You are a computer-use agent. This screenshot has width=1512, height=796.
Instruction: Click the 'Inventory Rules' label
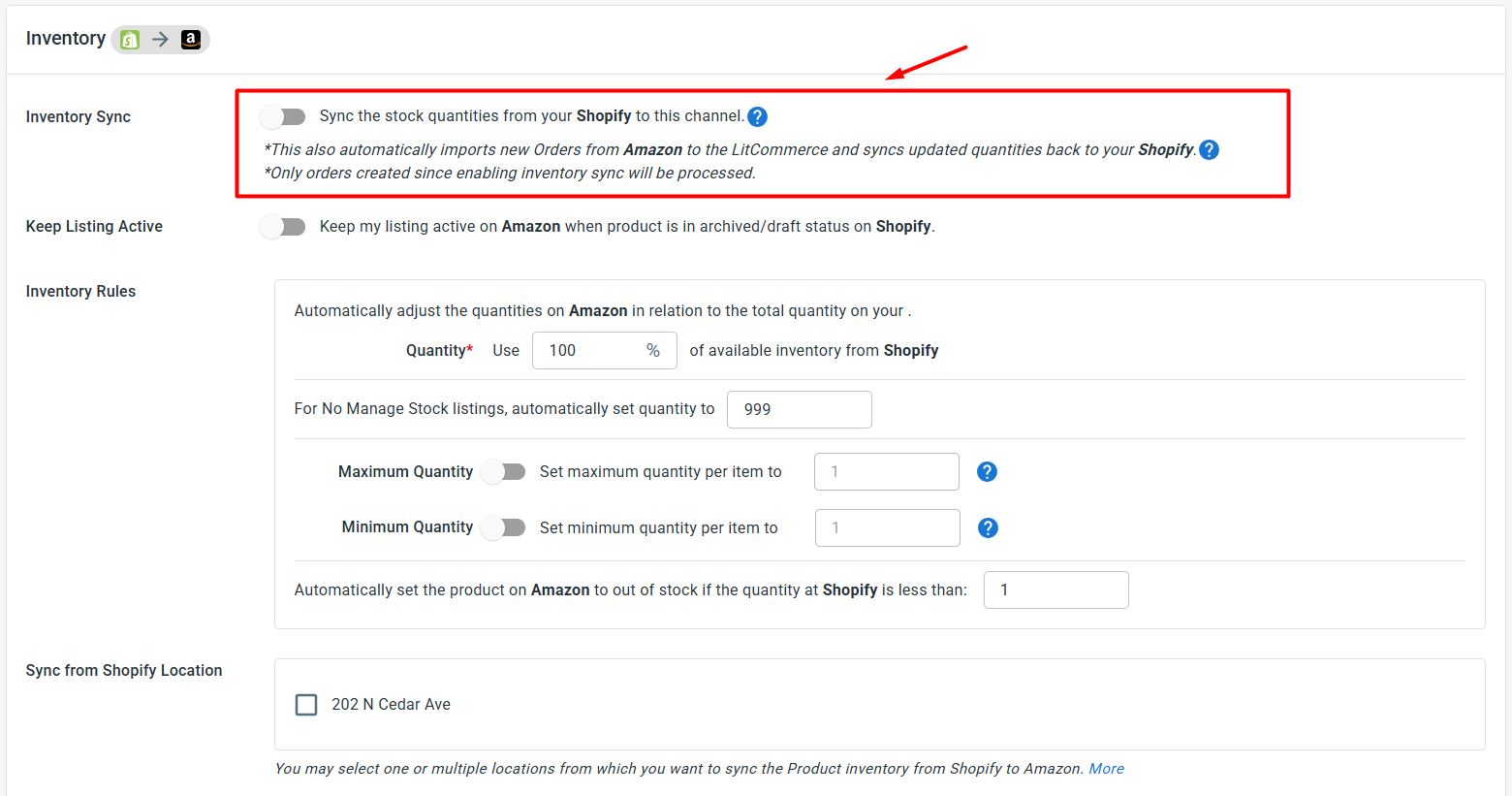(x=80, y=292)
